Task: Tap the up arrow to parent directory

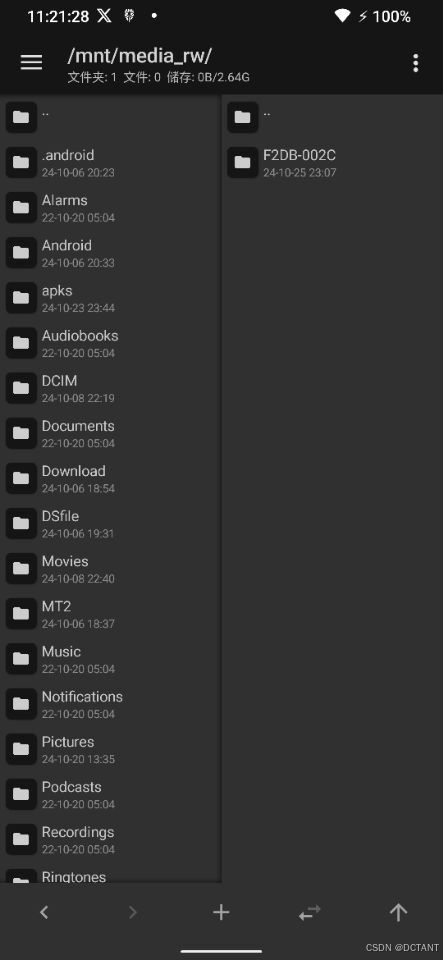Action: (398, 912)
